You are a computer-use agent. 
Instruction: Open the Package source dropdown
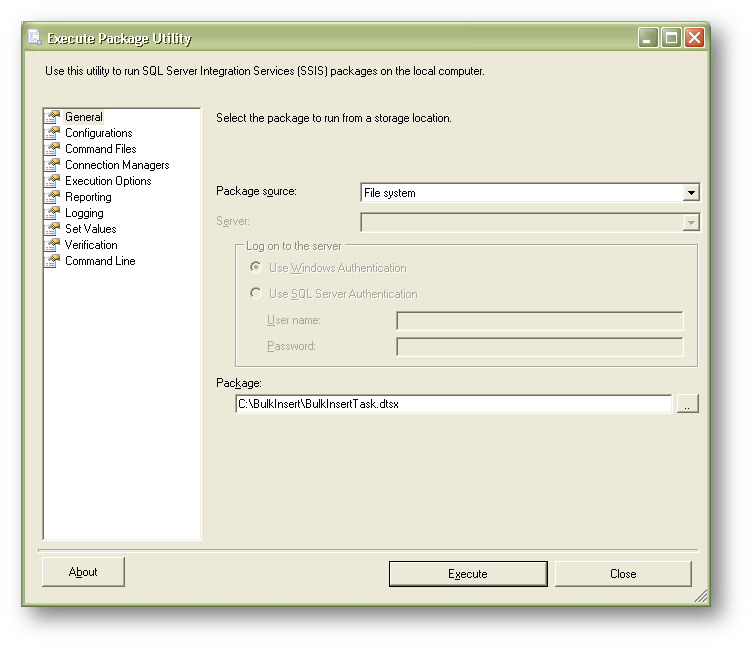coord(690,193)
